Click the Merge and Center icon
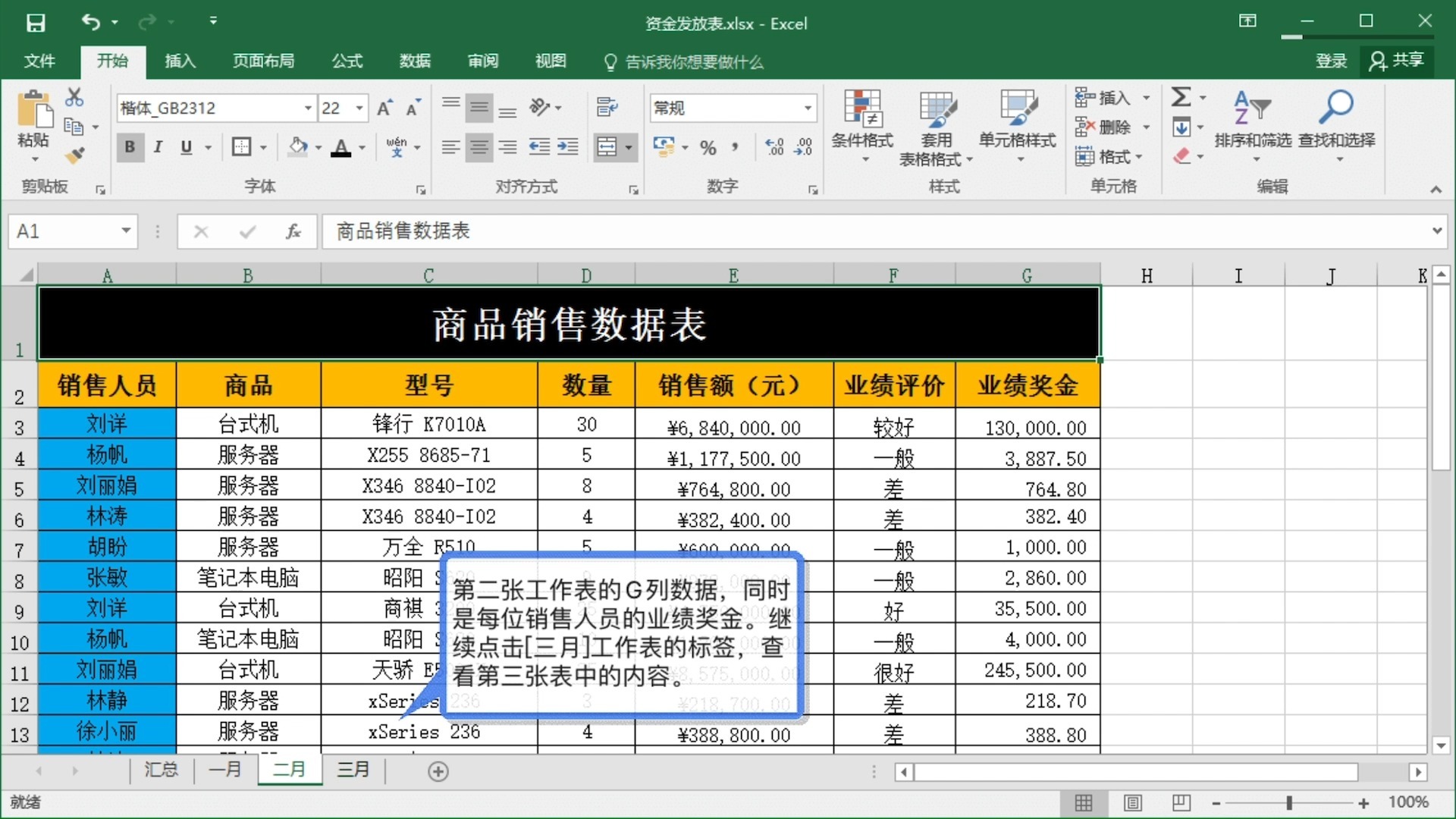 pos(609,146)
